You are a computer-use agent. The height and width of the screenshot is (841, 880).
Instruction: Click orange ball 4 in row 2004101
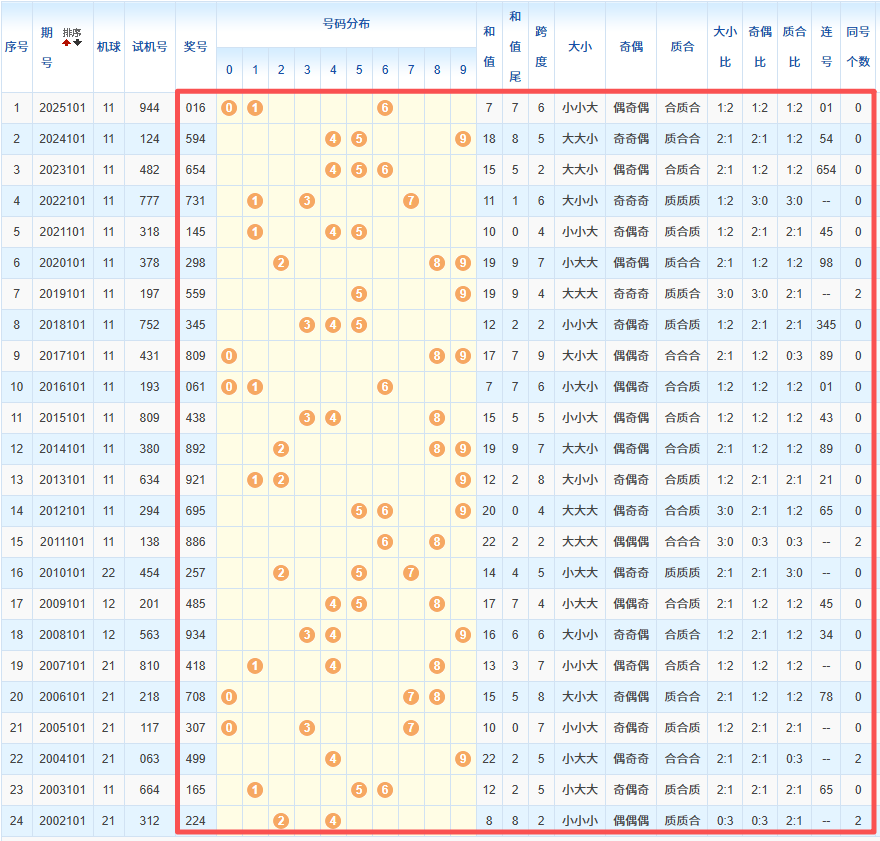tap(333, 759)
